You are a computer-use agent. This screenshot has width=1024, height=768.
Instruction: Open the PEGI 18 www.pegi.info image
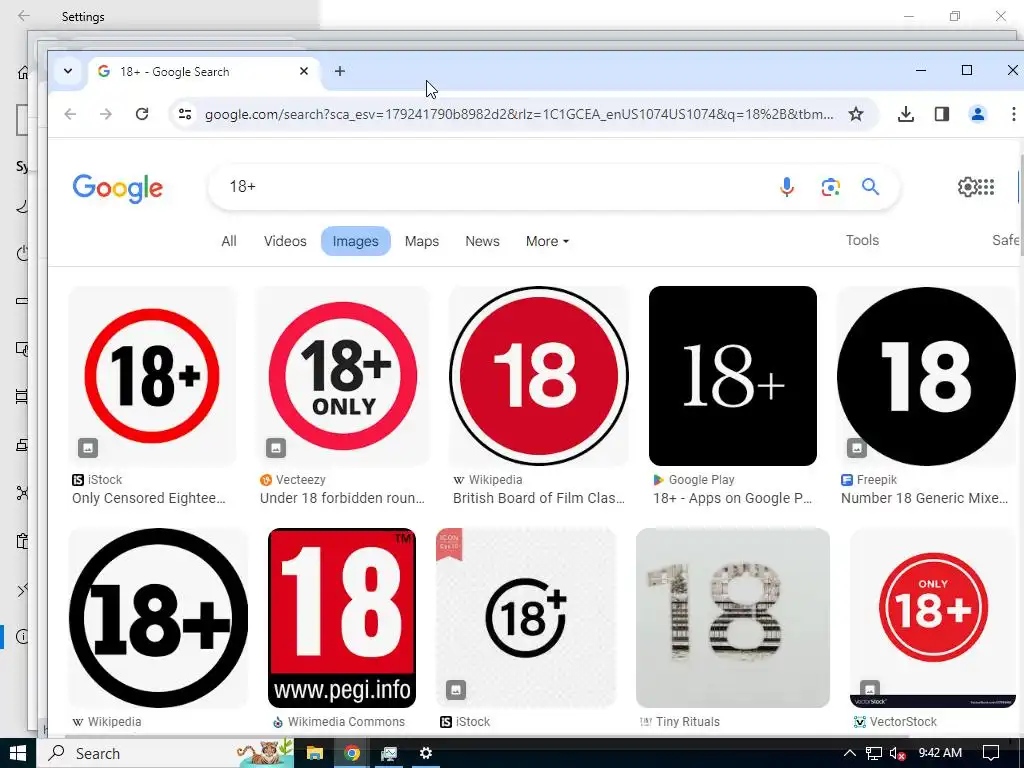click(x=342, y=618)
